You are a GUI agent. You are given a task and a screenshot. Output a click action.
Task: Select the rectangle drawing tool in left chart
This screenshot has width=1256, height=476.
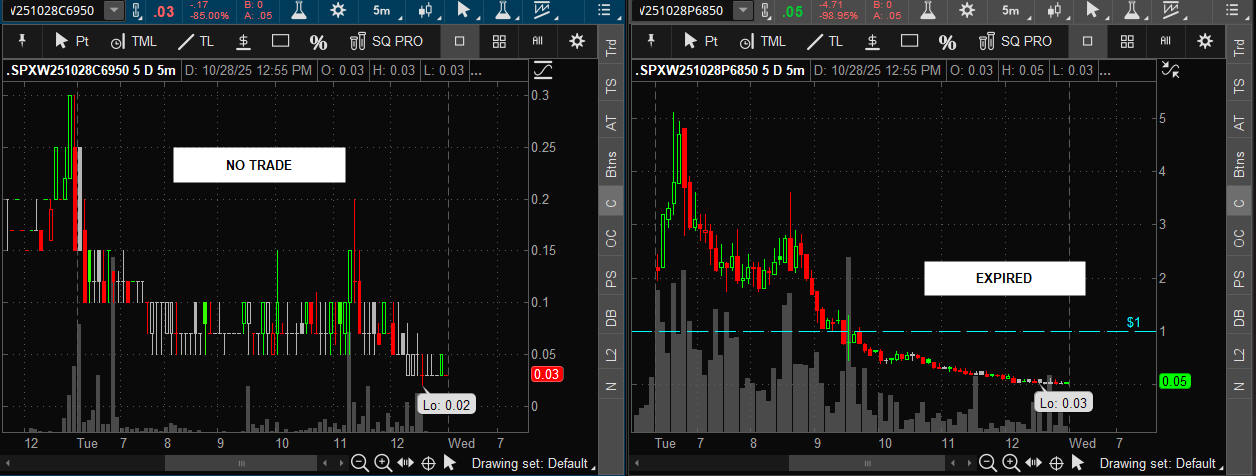tap(281, 41)
